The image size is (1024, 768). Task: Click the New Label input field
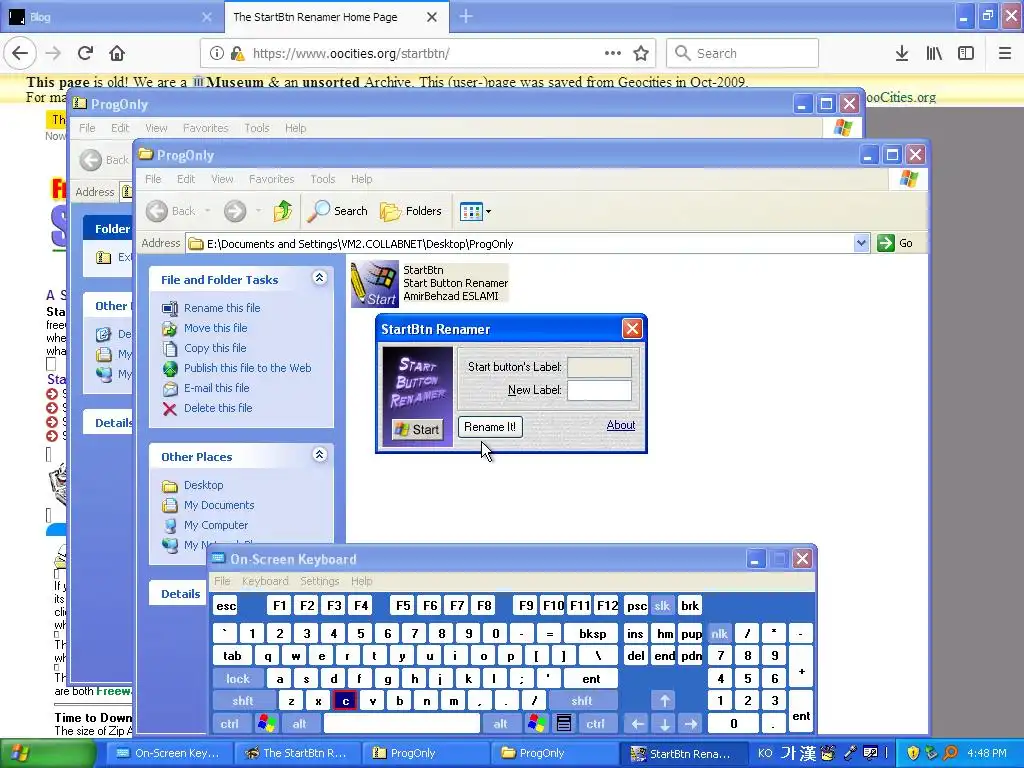click(600, 390)
